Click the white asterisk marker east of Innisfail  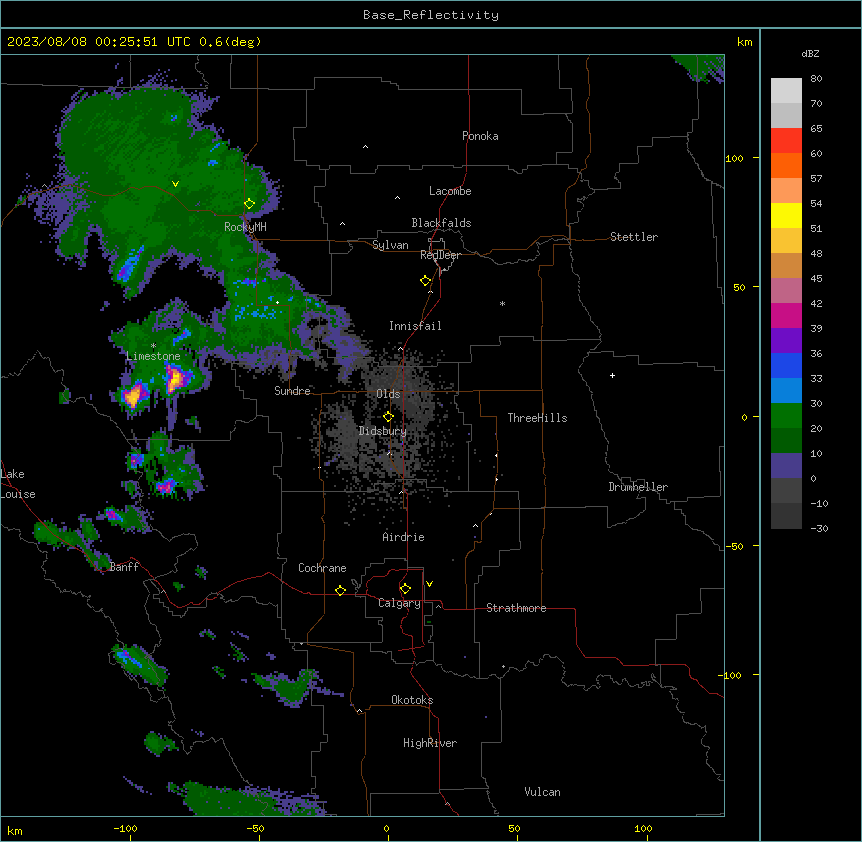[x=502, y=303]
